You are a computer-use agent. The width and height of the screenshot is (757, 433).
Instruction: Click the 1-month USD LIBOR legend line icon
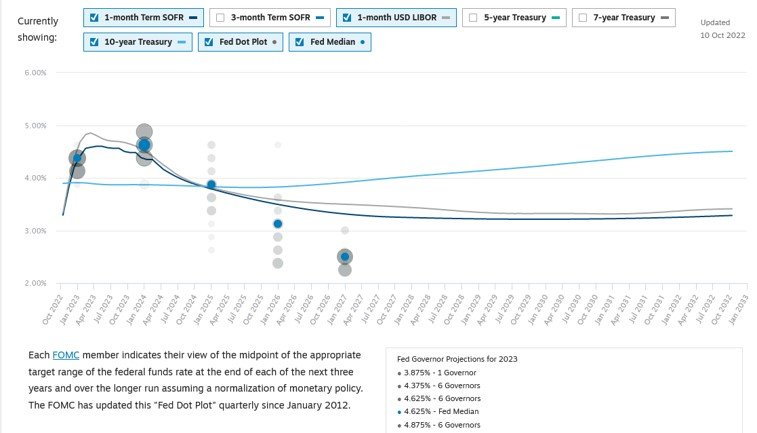coord(446,18)
